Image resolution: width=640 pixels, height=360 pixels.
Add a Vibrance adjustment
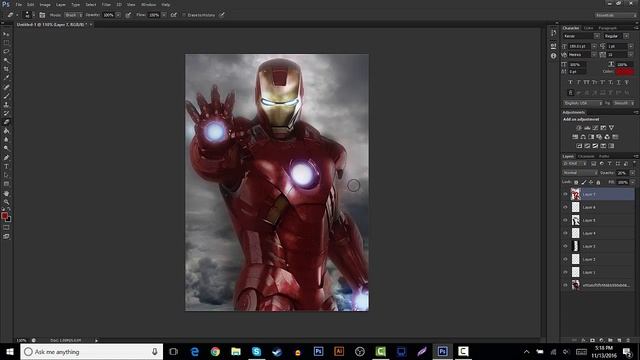click(x=611, y=128)
